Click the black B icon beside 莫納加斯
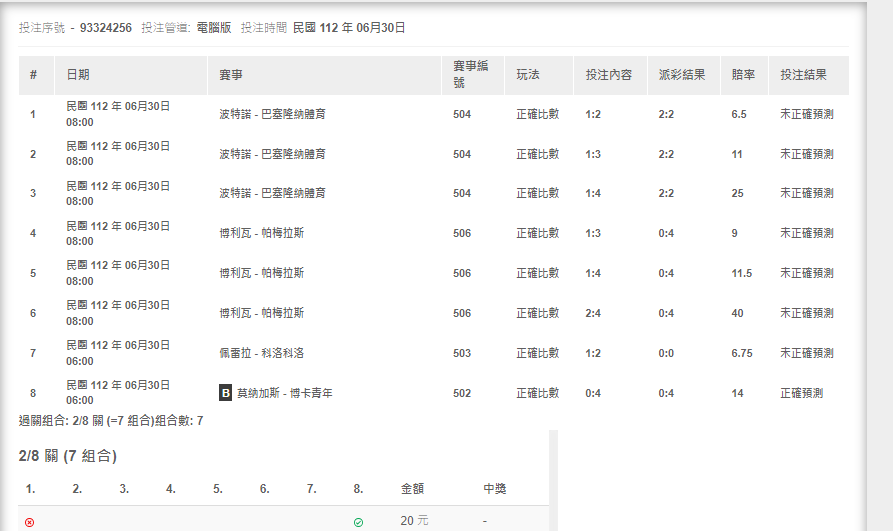 [x=225, y=393]
